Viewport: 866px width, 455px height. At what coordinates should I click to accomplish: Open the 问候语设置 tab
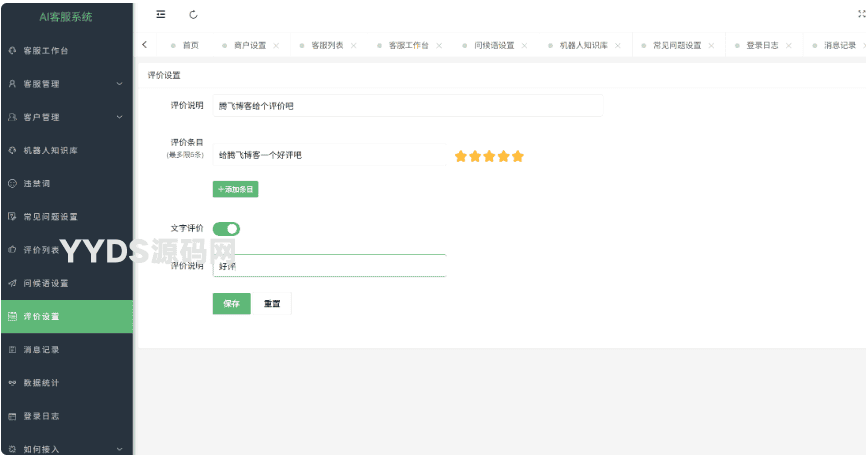(494, 45)
